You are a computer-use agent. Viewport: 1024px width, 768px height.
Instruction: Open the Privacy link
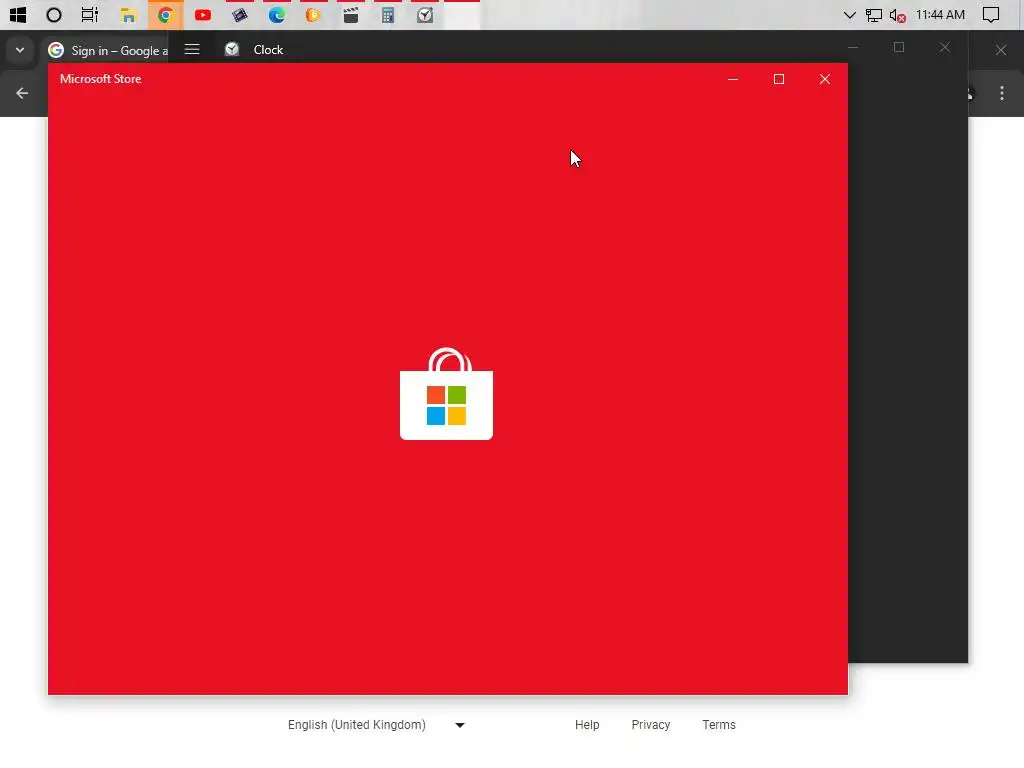tap(650, 725)
